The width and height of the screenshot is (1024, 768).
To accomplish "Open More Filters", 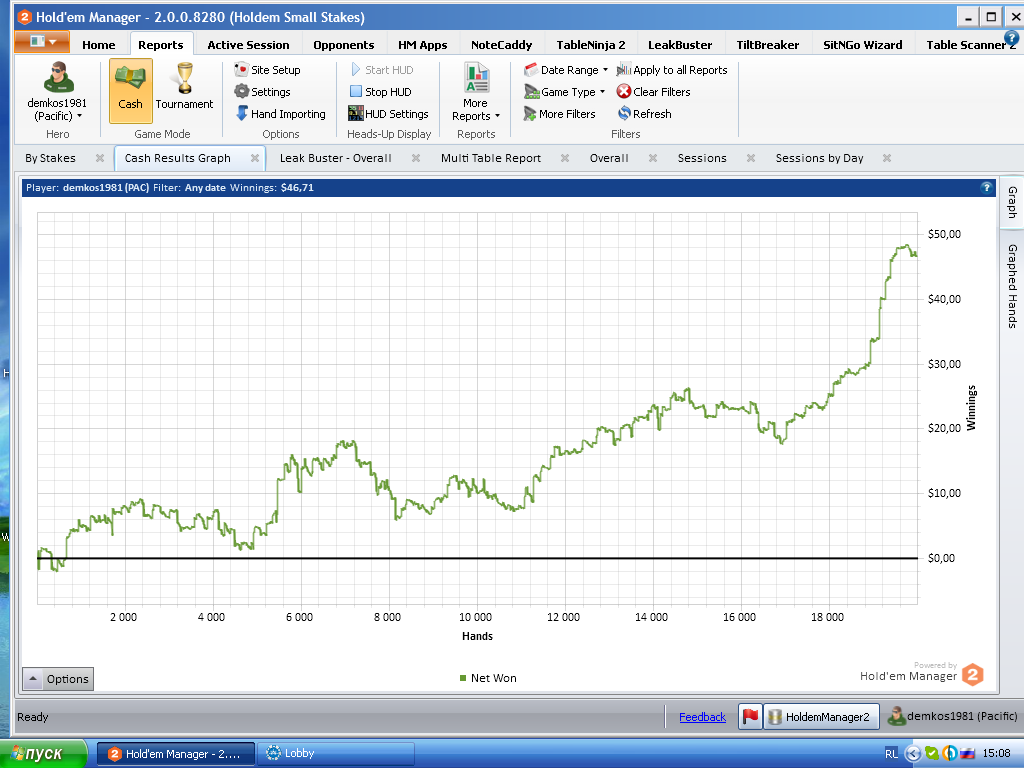I will point(559,114).
